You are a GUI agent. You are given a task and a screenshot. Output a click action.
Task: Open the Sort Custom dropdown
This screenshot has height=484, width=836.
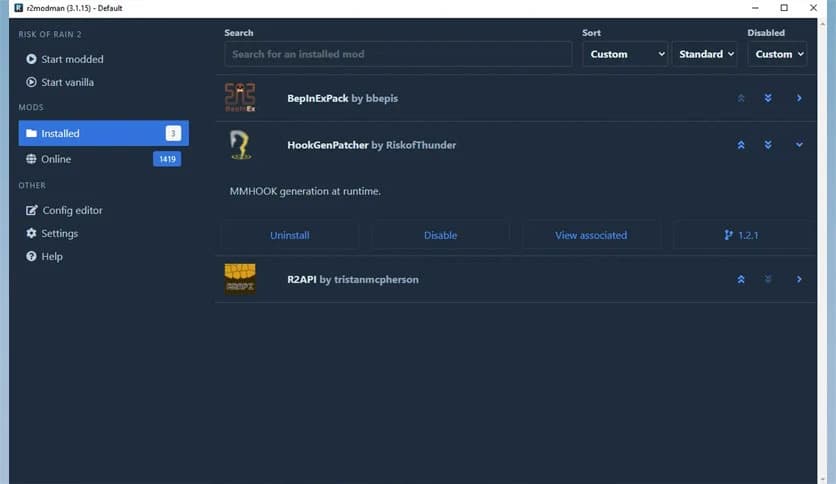point(624,54)
